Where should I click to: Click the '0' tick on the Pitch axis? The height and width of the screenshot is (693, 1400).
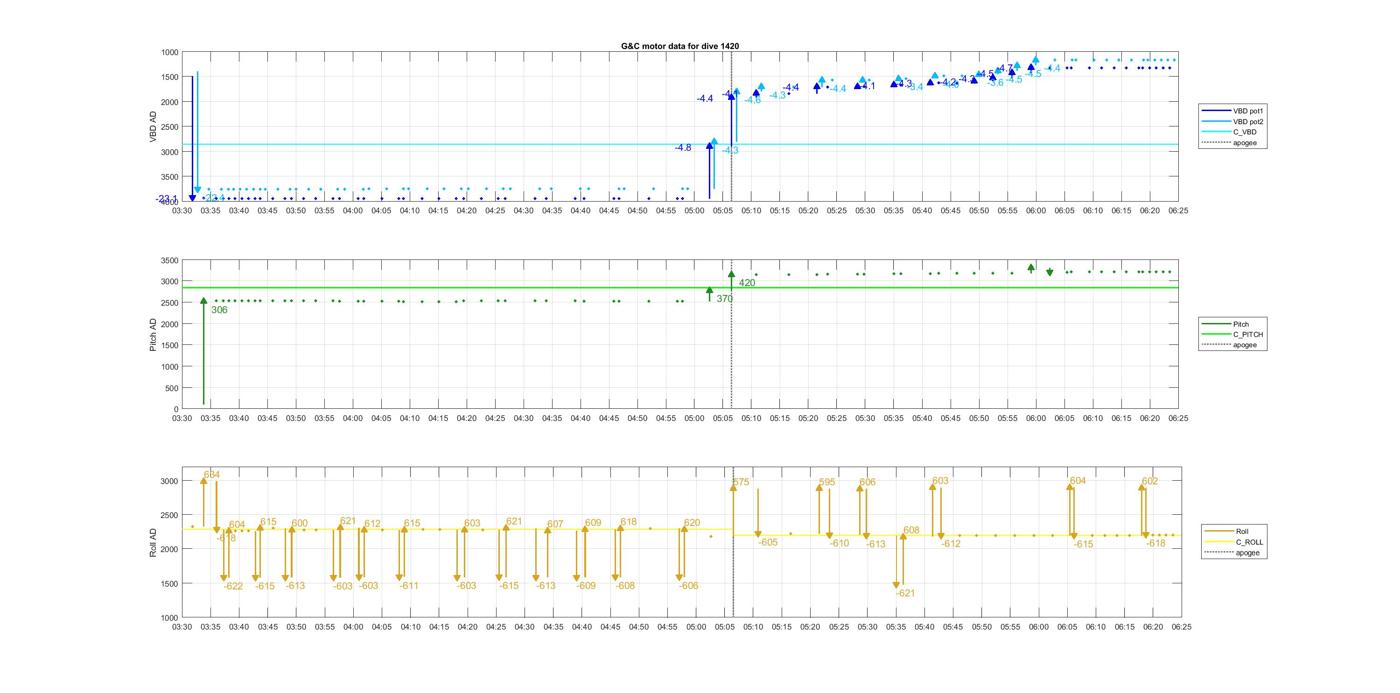(x=174, y=409)
